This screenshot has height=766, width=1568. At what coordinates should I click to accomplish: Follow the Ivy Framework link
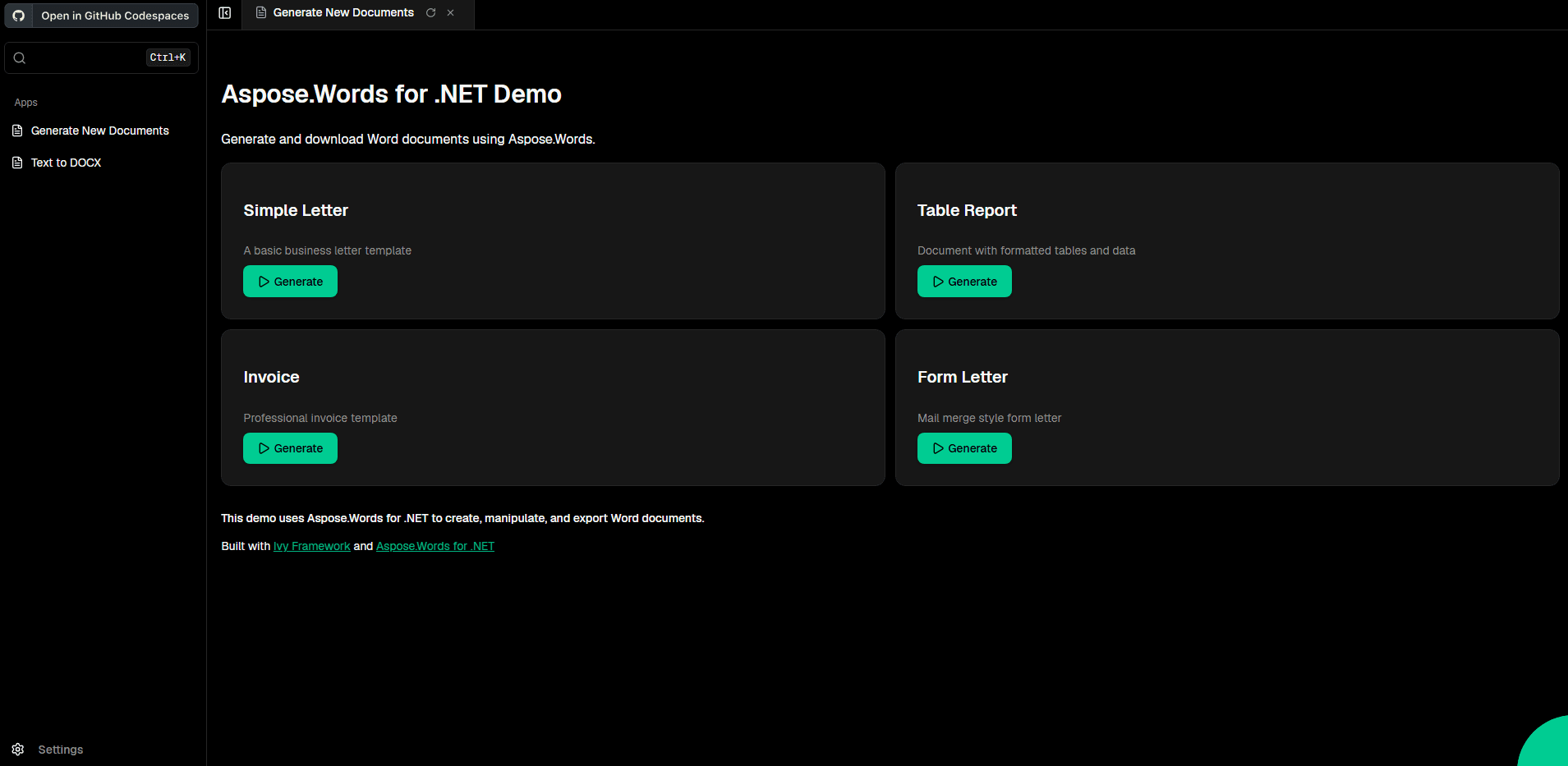pyautogui.click(x=311, y=546)
